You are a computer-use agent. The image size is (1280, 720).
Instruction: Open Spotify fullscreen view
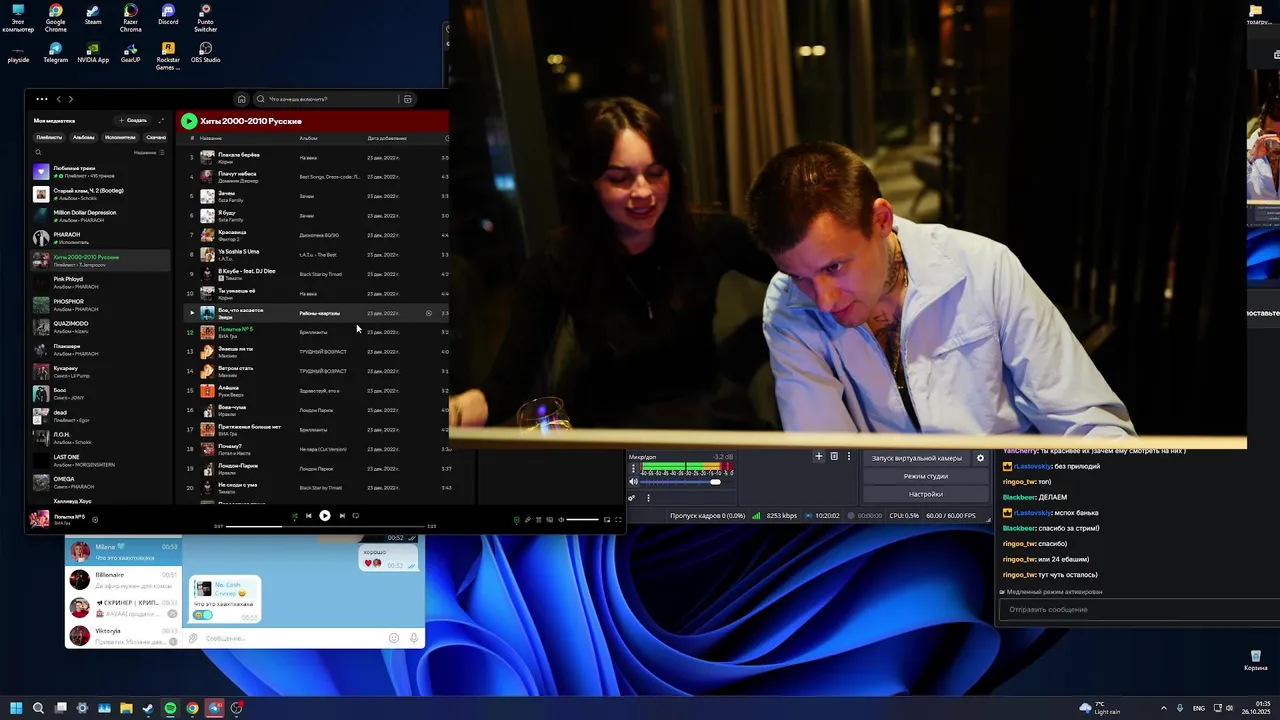tap(618, 520)
